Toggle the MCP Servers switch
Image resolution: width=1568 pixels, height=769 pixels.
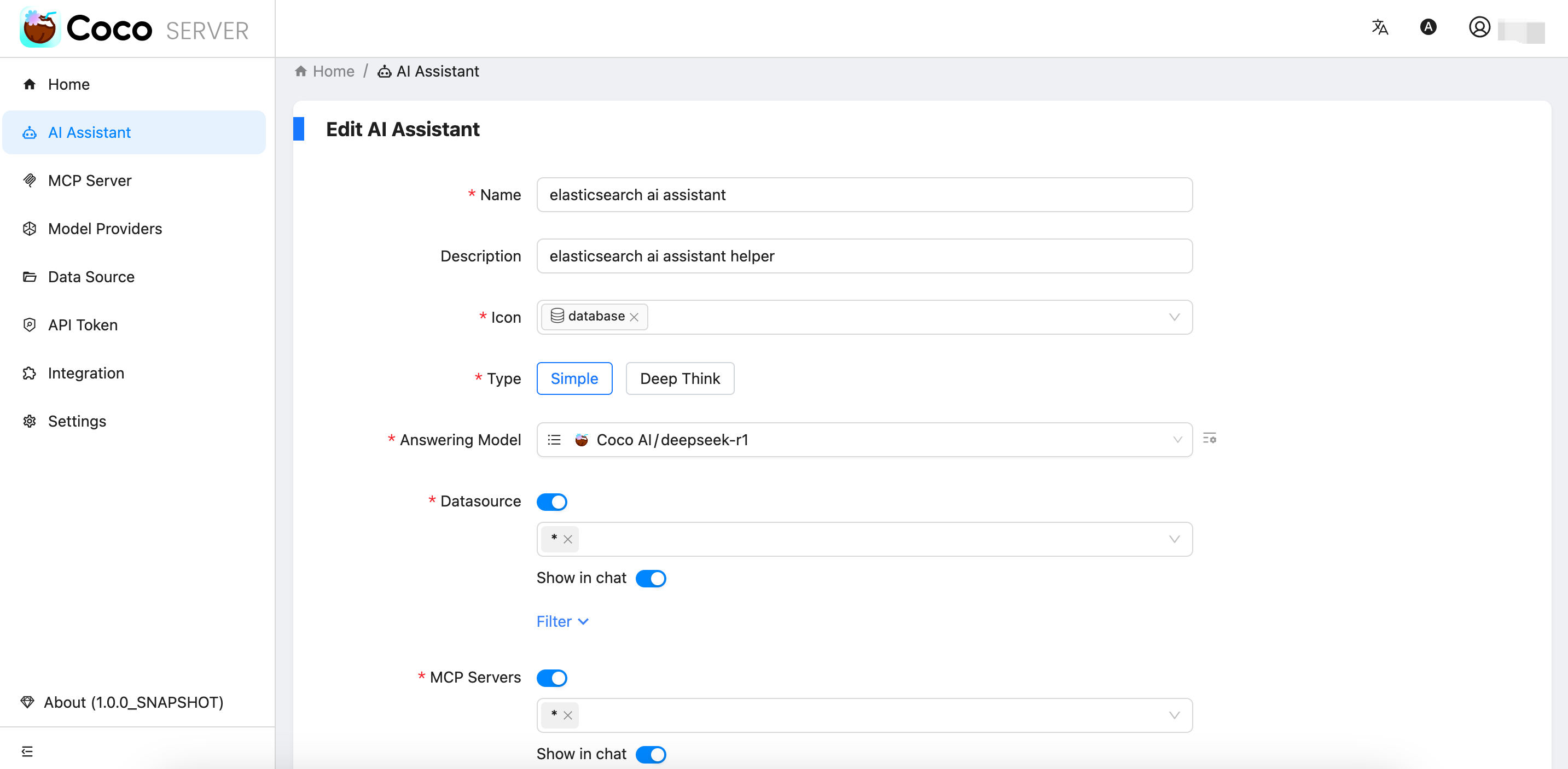point(551,678)
